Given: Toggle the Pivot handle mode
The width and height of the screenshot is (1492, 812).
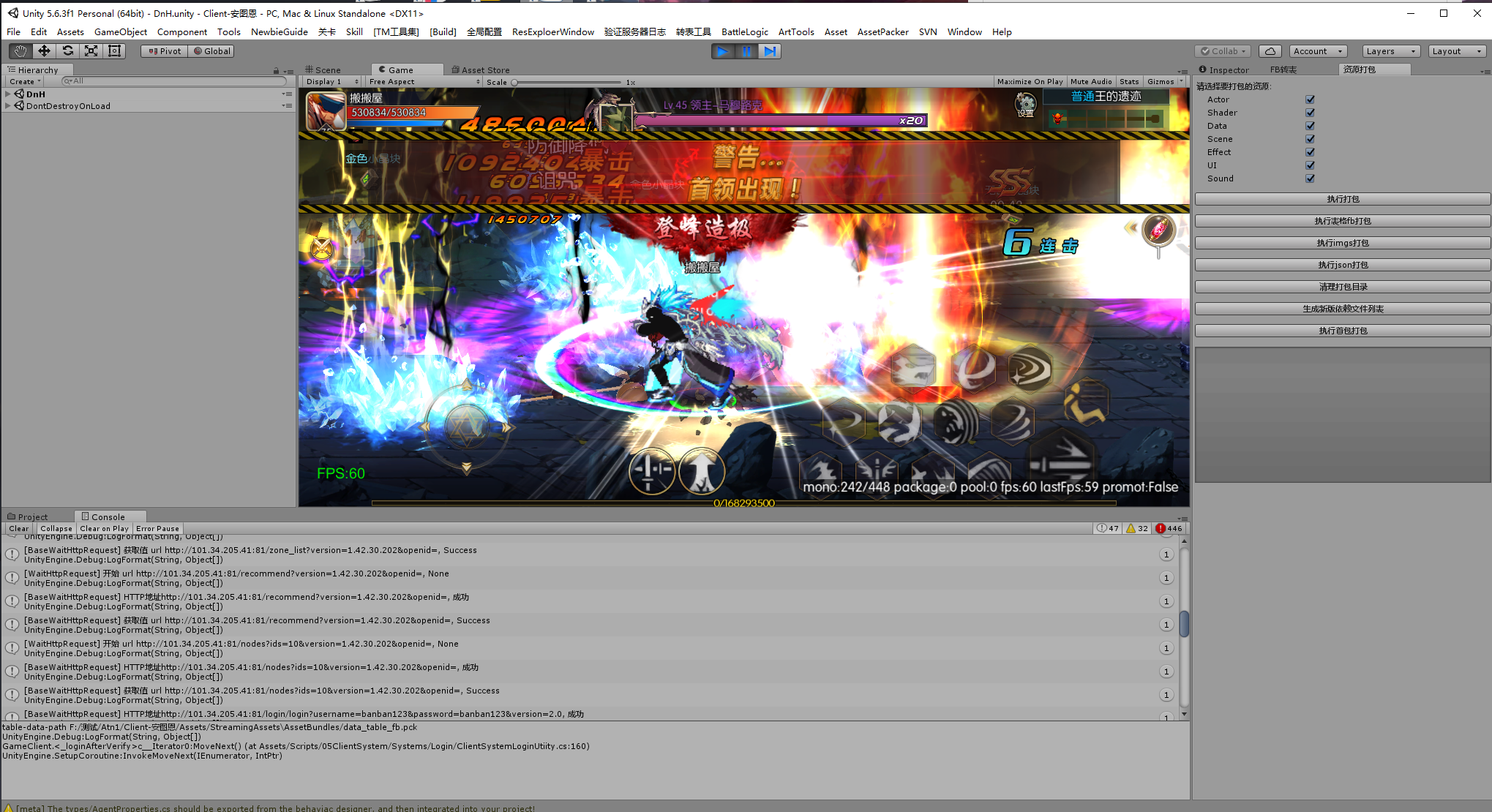Looking at the screenshot, I should (x=165, y=51).
